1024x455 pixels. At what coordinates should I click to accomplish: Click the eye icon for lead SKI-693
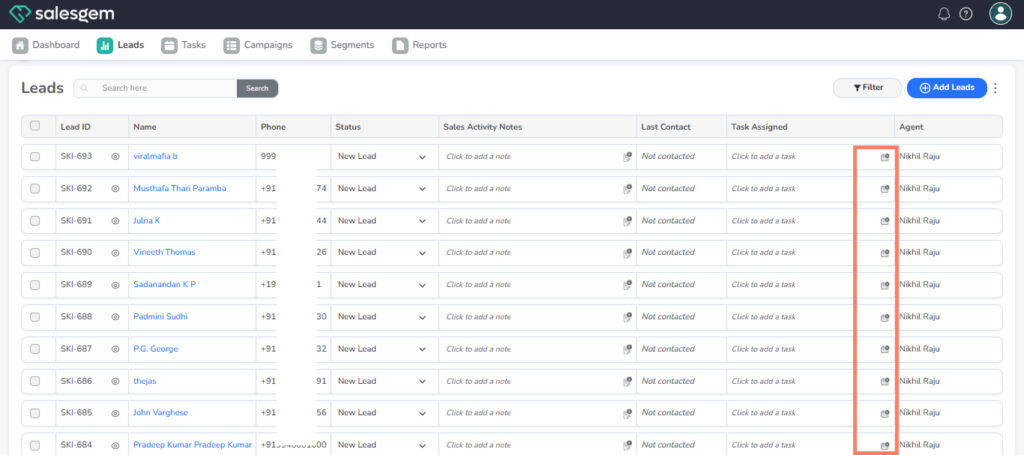(115, 157)
